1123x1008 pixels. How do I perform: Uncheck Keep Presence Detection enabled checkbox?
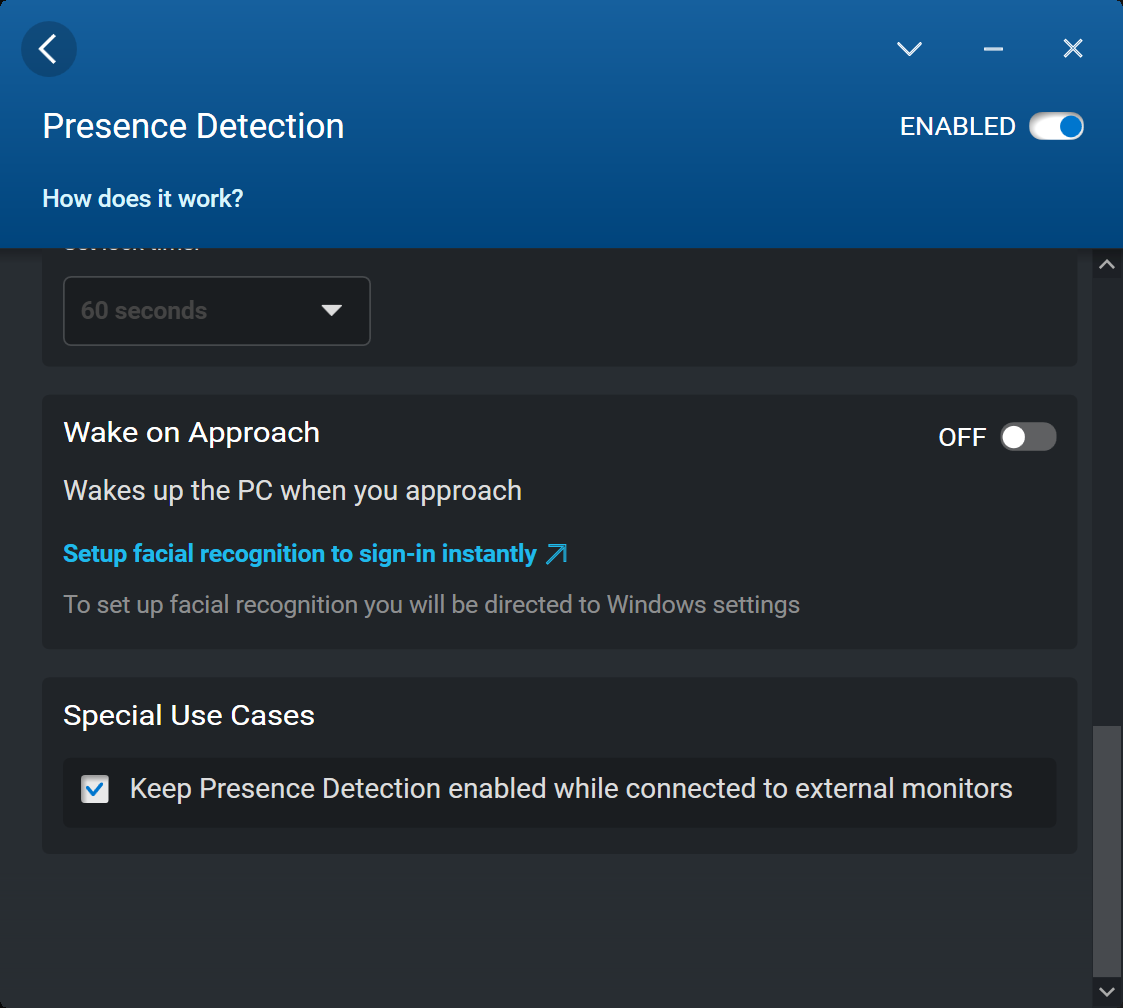[x=95, y=790]
